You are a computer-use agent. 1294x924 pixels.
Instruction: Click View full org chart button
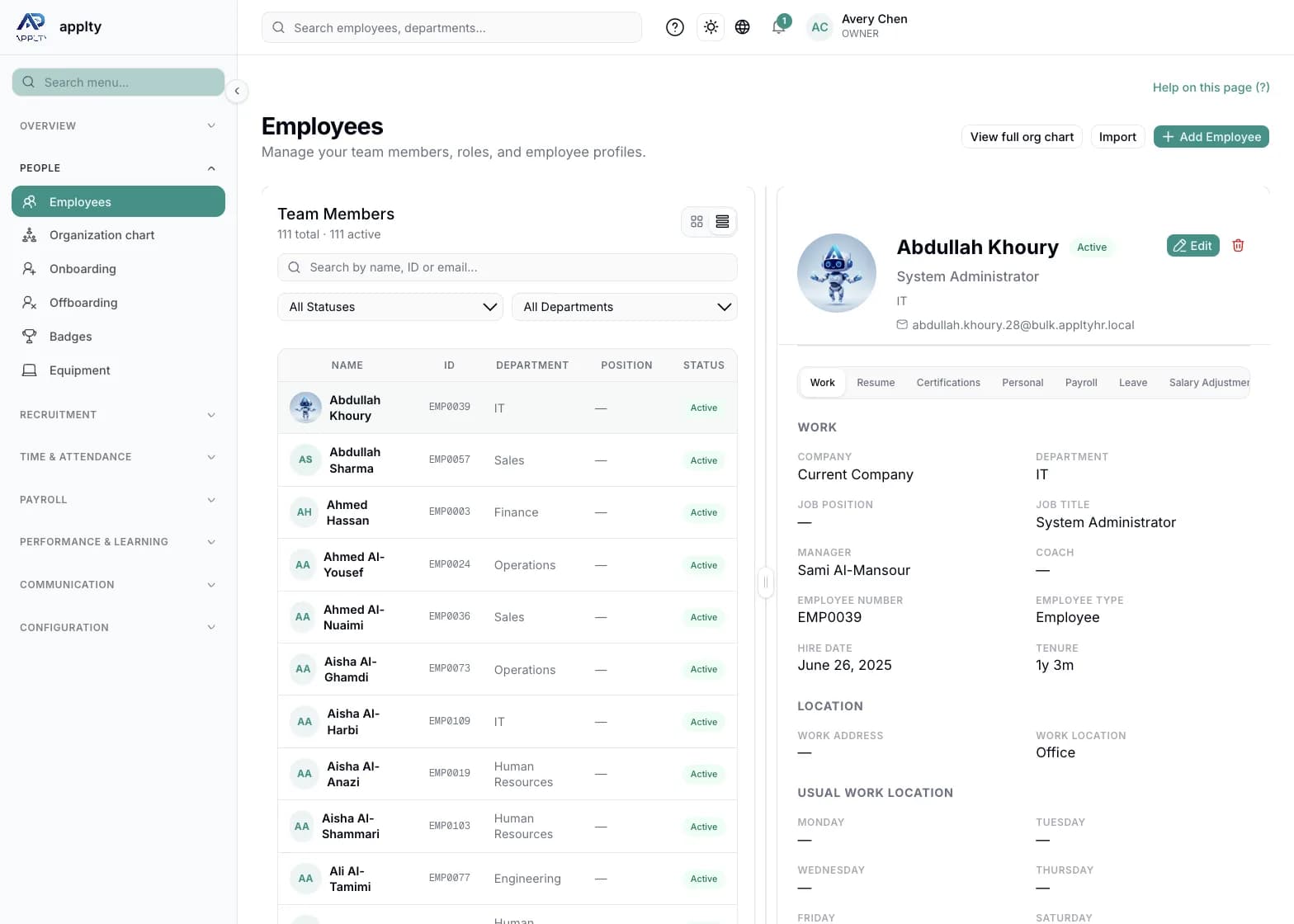pyautogui.click(x=1022, y=137)
